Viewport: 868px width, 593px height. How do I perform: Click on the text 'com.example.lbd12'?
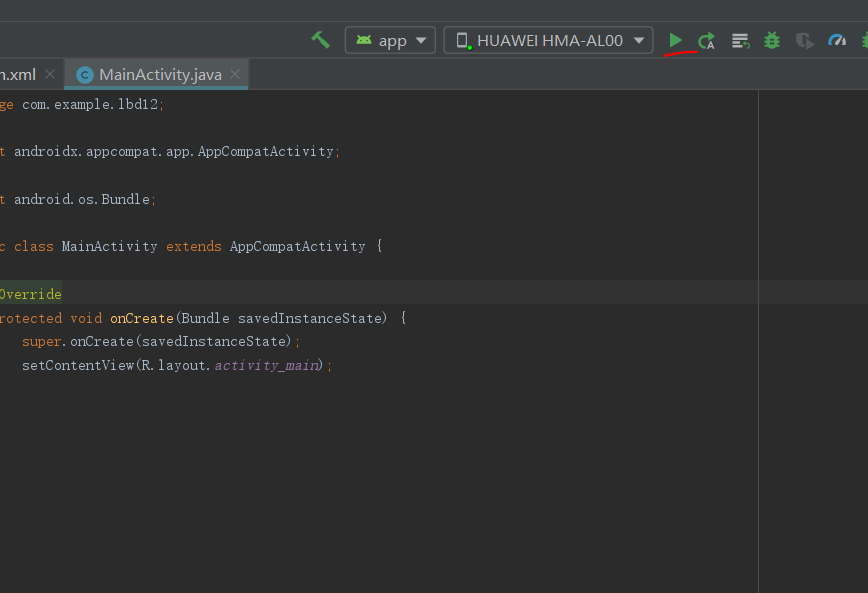[x=90, y=104]
